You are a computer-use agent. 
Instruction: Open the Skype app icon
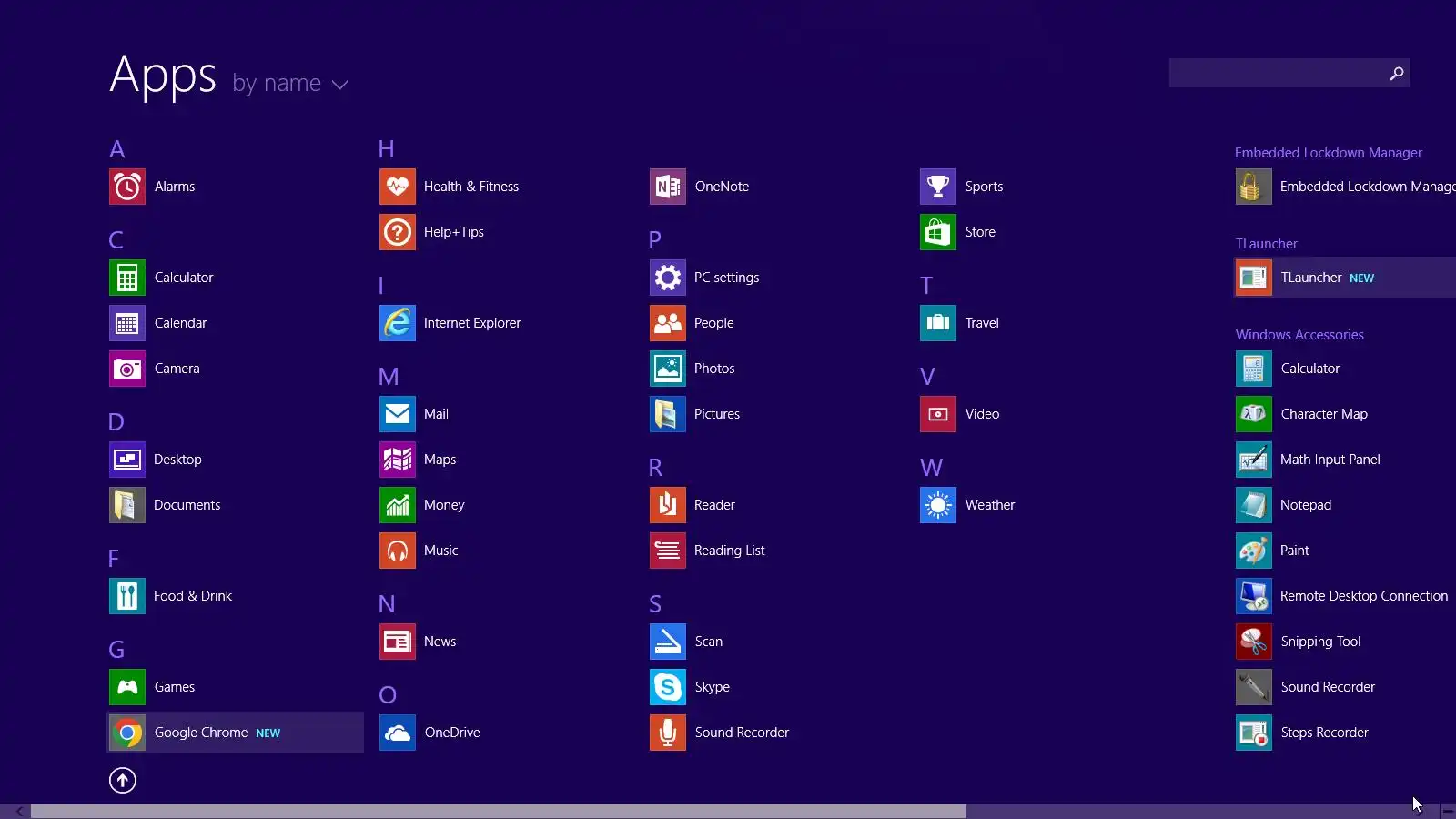(668, 687)
